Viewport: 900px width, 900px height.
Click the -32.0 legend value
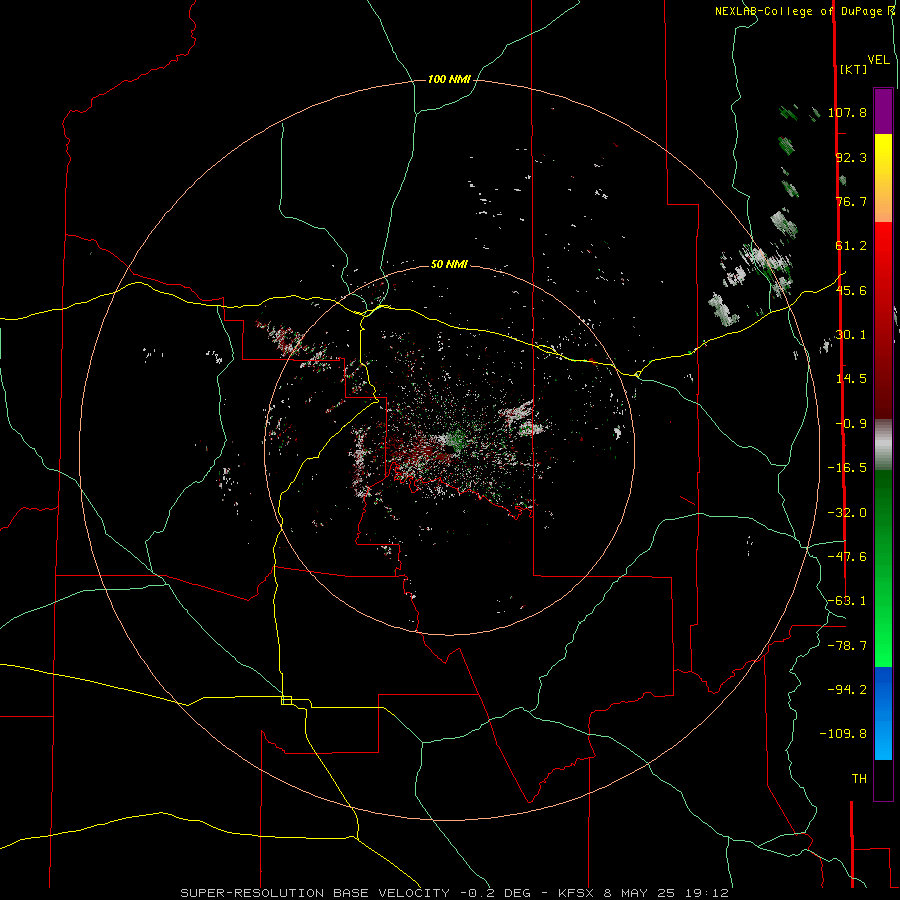(847, 513)
